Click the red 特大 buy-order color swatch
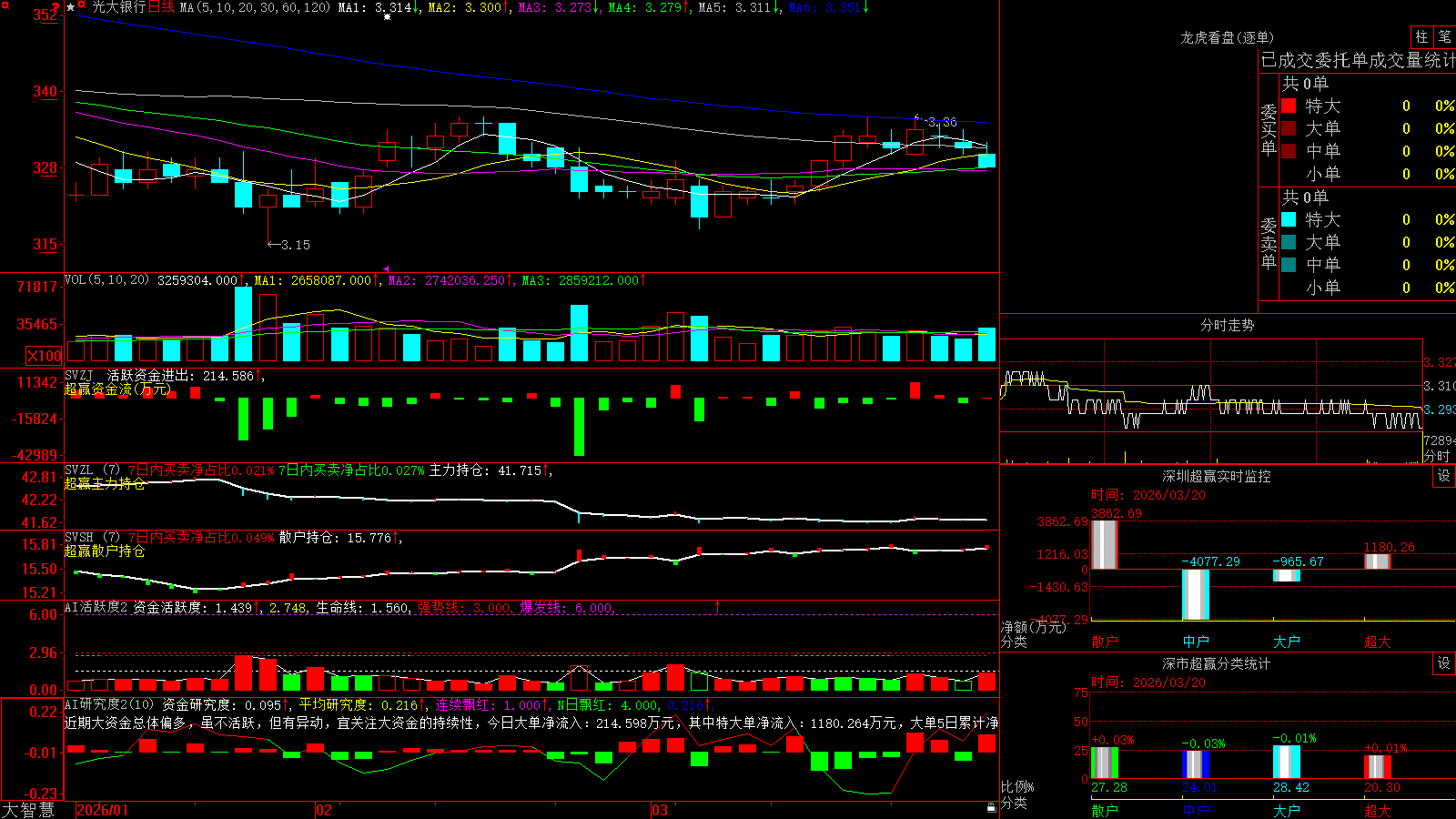The width and height of the screenshot is (1456, 819). tap(1289, 106)
